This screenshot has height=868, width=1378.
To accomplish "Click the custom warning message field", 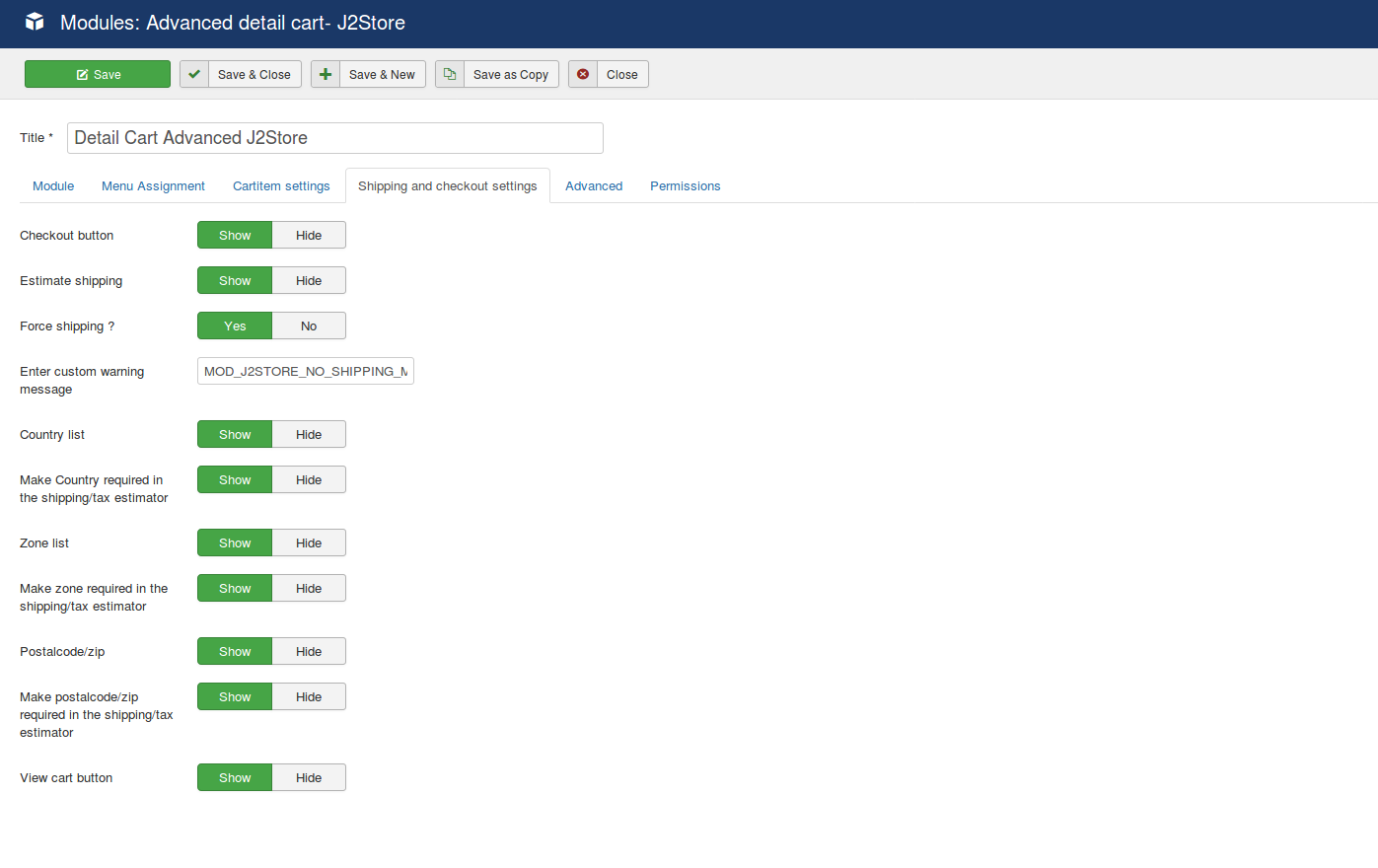I will point(306,371).
